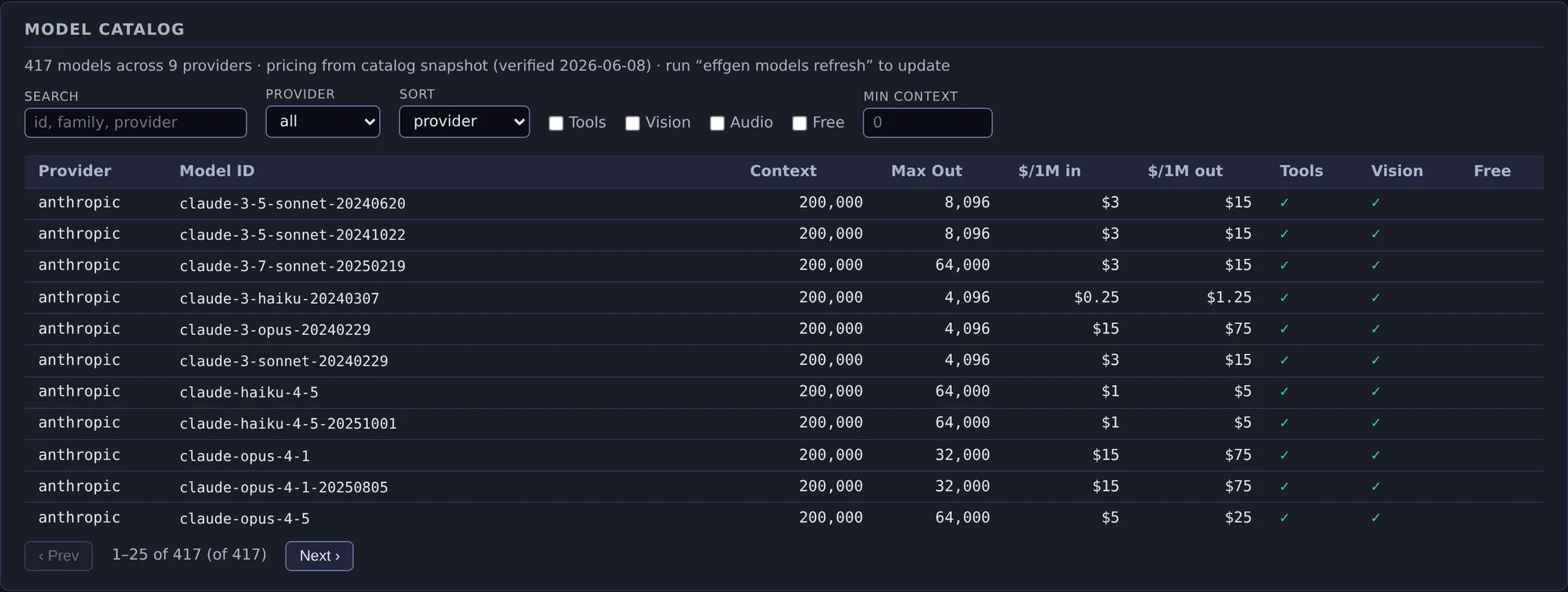1568x592 pixels.
Task: Click the Vision column header
Action: pyautogui.click(x=1397, y=171)
